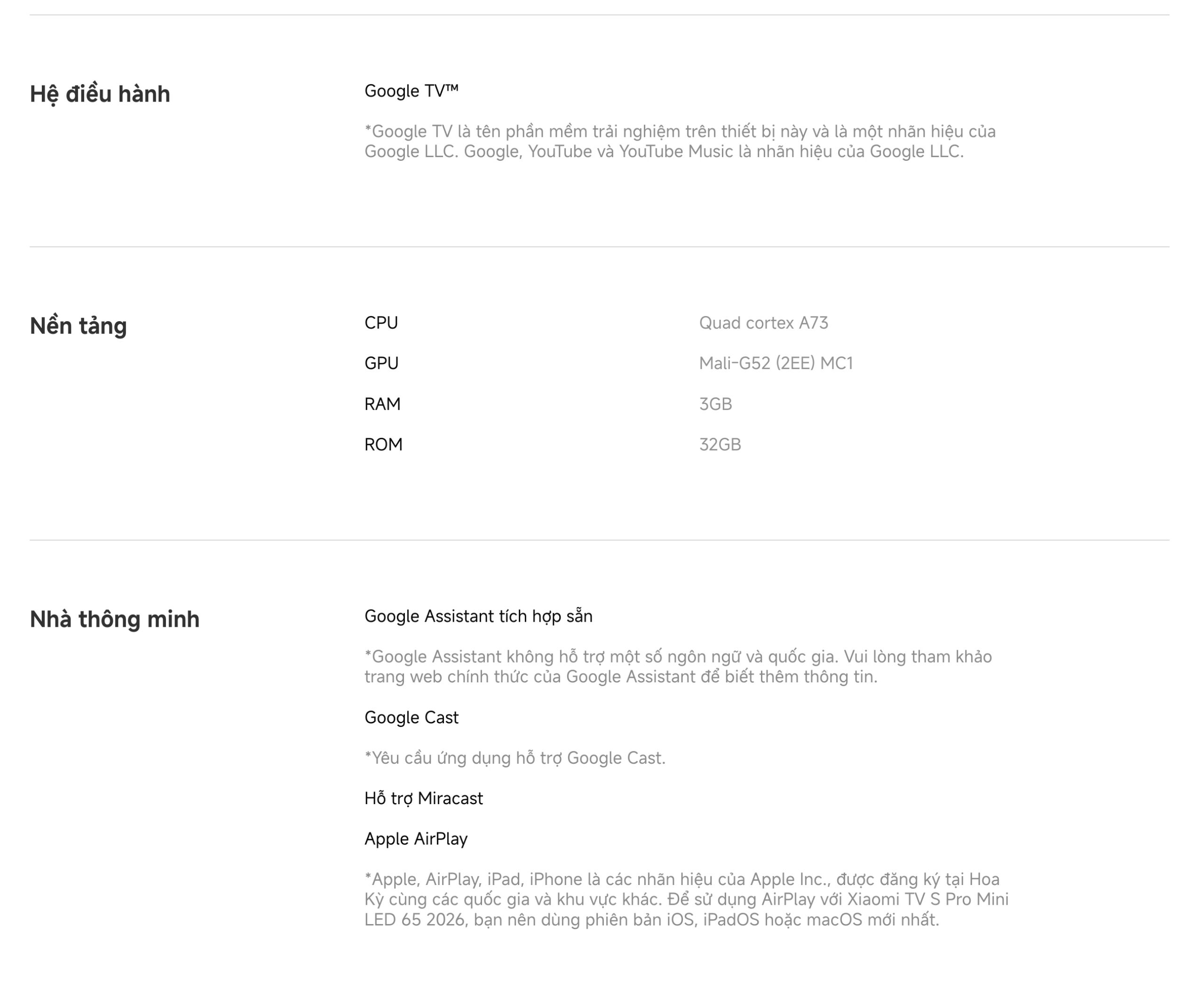The image size is (1204, 1004).
Task: Click the CPU specification label
Action: coord(380,323)
